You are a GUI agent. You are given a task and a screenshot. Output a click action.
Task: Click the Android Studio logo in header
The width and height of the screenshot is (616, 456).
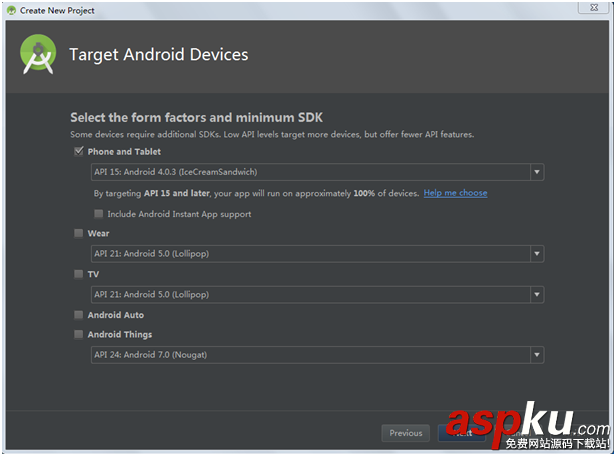click(x=38, y=54)
